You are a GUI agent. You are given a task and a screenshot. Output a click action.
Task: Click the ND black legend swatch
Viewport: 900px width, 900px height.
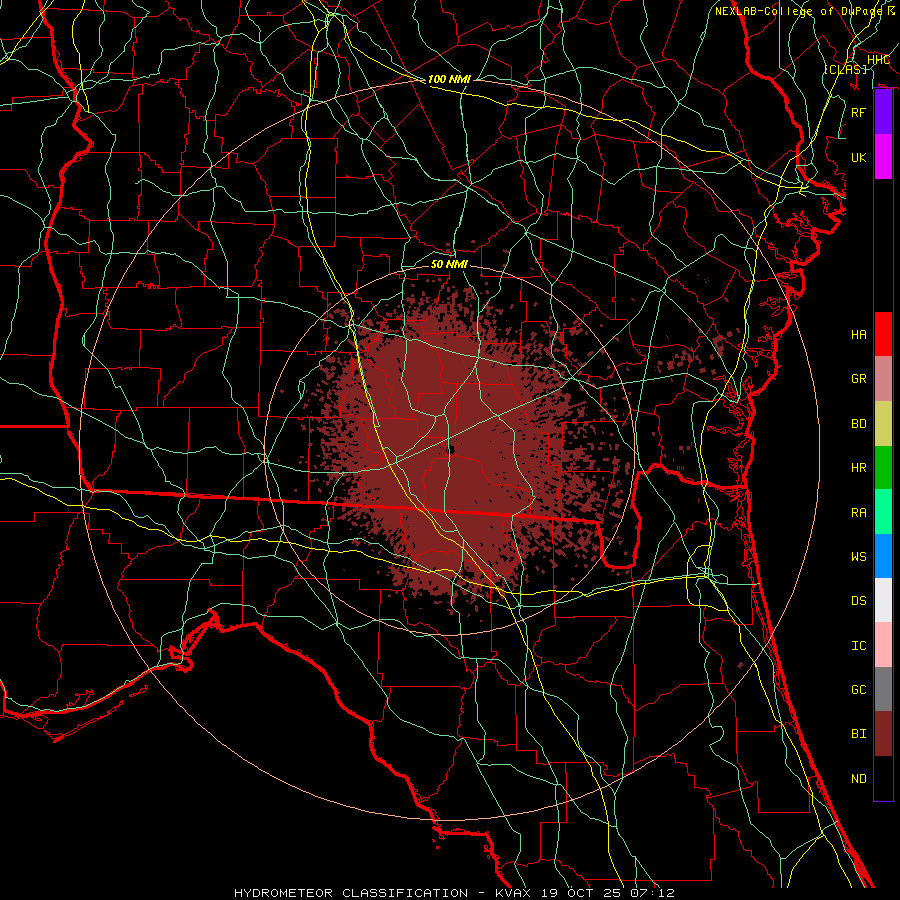click(x=883, y=778)
